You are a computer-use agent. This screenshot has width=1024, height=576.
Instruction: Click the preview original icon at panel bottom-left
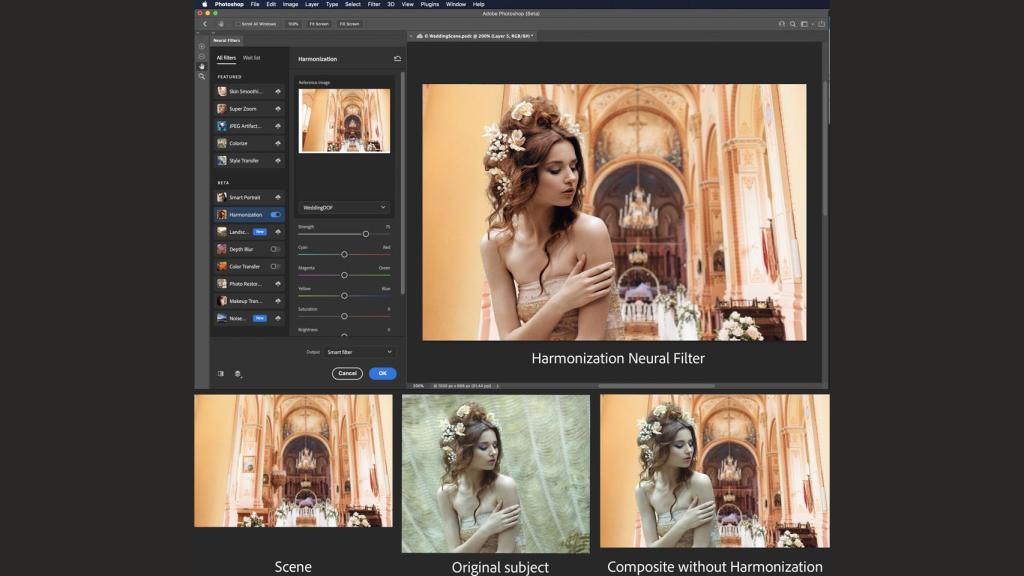coord(221,373)
